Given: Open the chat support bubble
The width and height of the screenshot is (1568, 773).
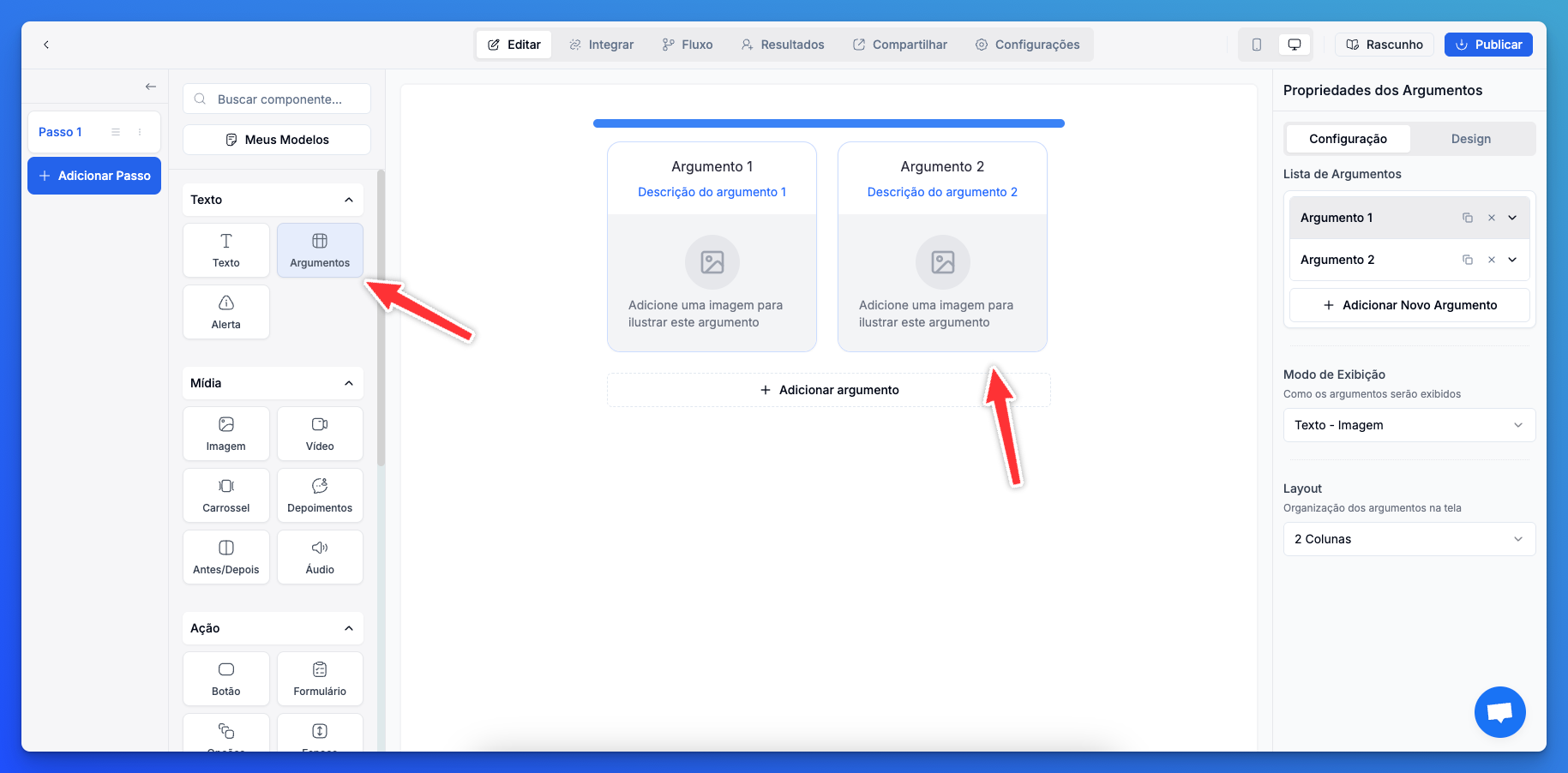Looking at the screenshot, I should (1499, 711).
